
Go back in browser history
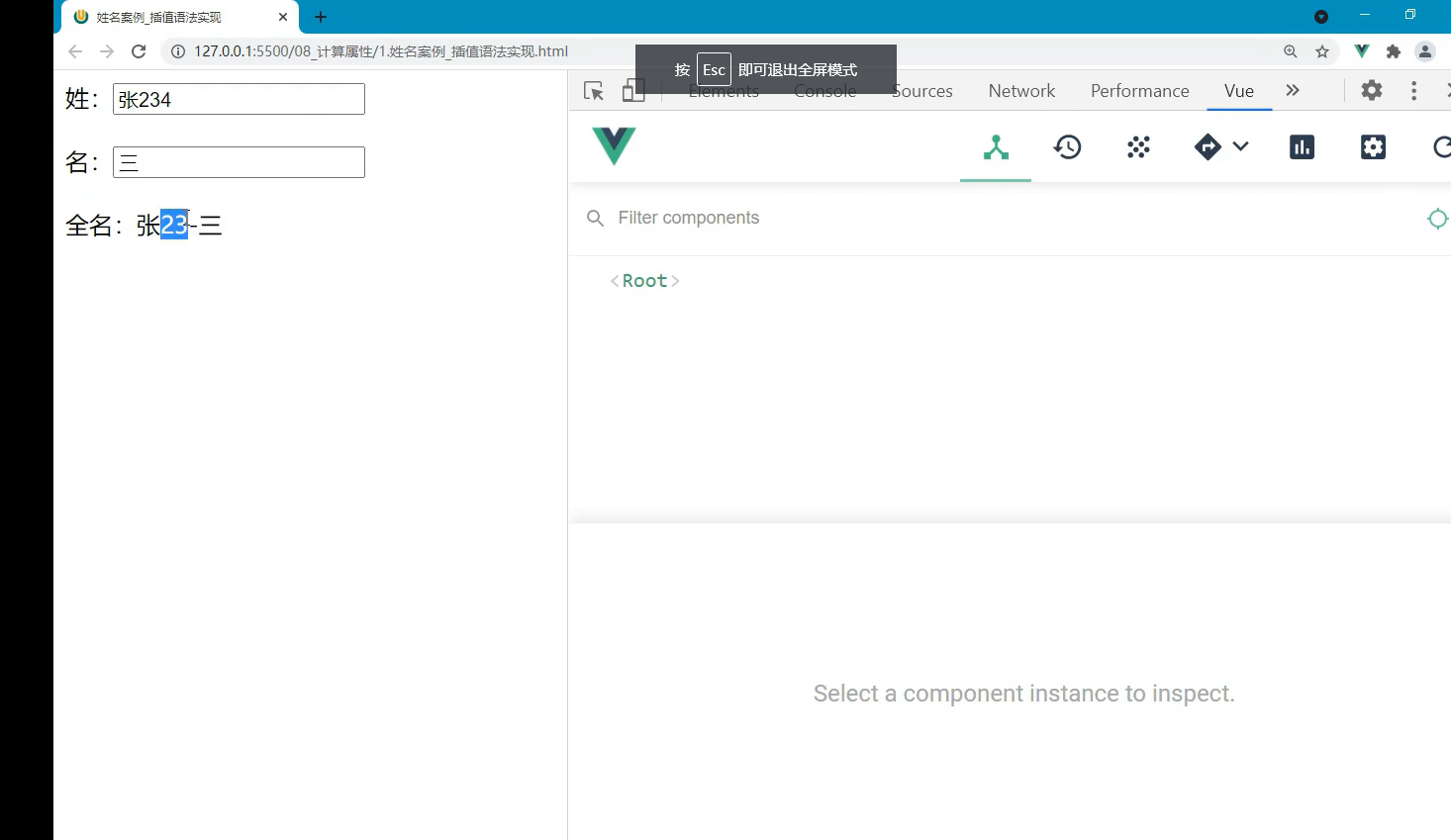[75, 51]
